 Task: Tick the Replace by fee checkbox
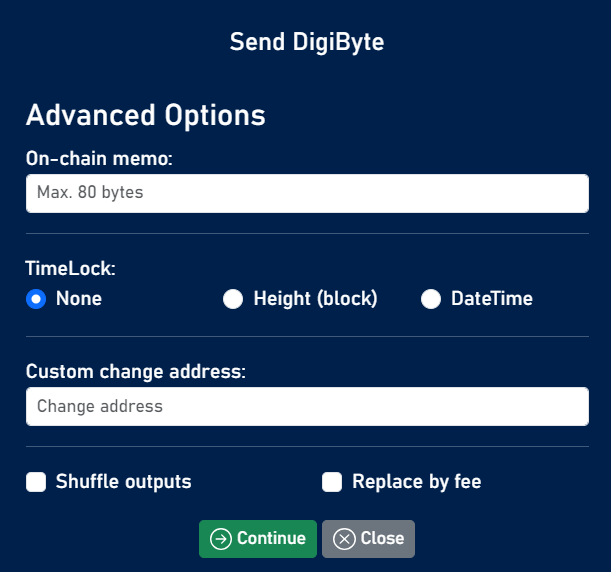coord(332,482)
